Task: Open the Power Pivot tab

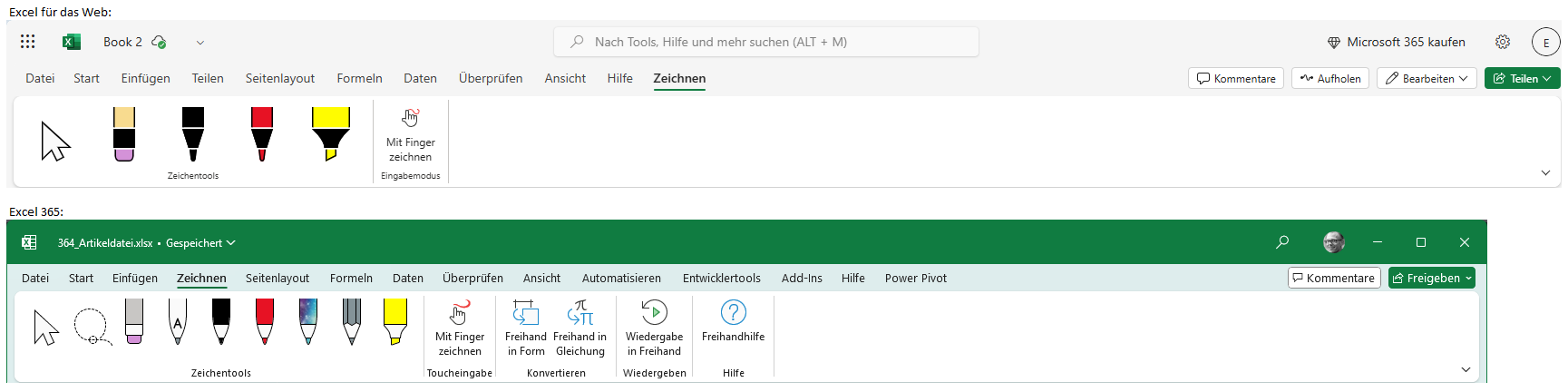Action: click(x=916, y=278)
